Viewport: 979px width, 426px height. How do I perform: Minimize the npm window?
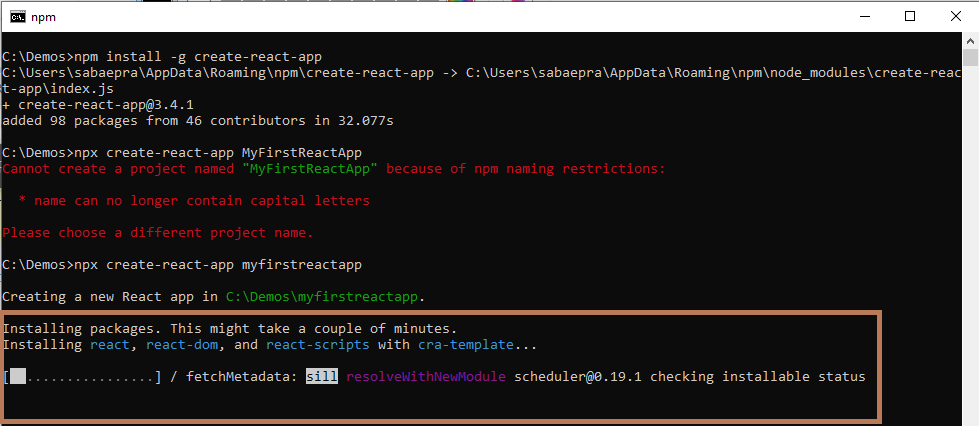864,17
